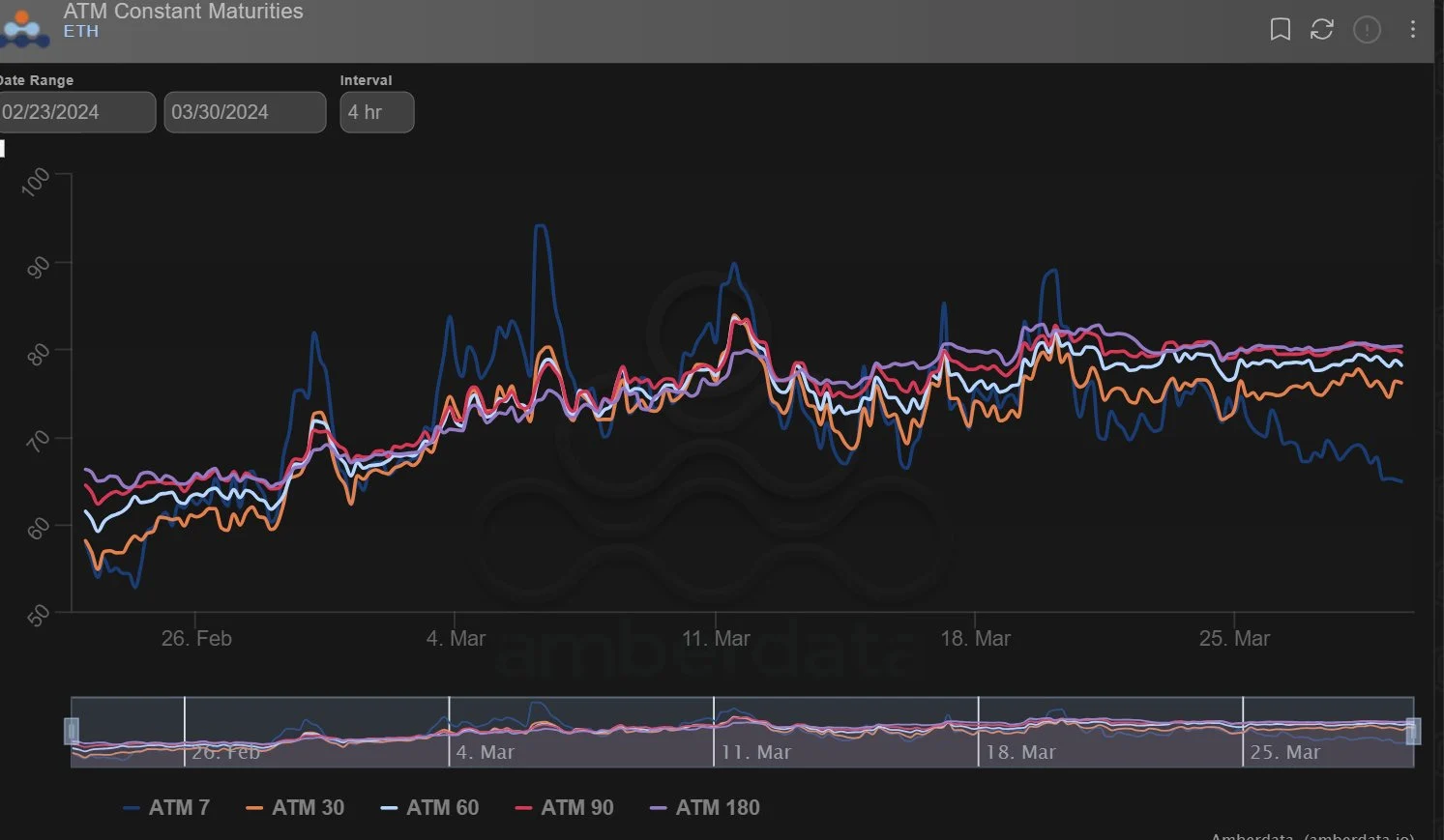Screen dimensions: 1444x840
Task: Click the ETH subtitle under the title
Action: tap(81, 31)
